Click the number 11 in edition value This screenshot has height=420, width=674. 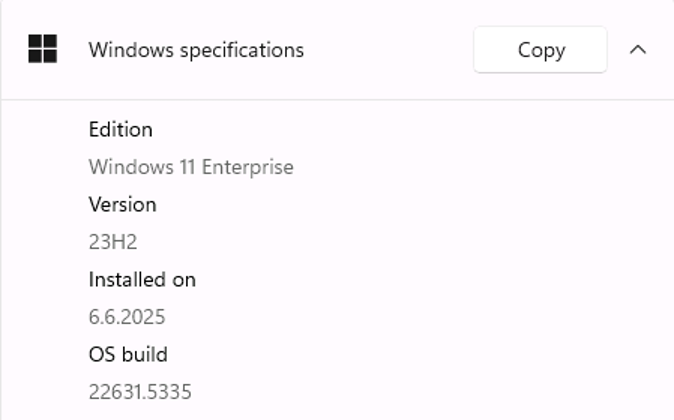tap(187, 167)
